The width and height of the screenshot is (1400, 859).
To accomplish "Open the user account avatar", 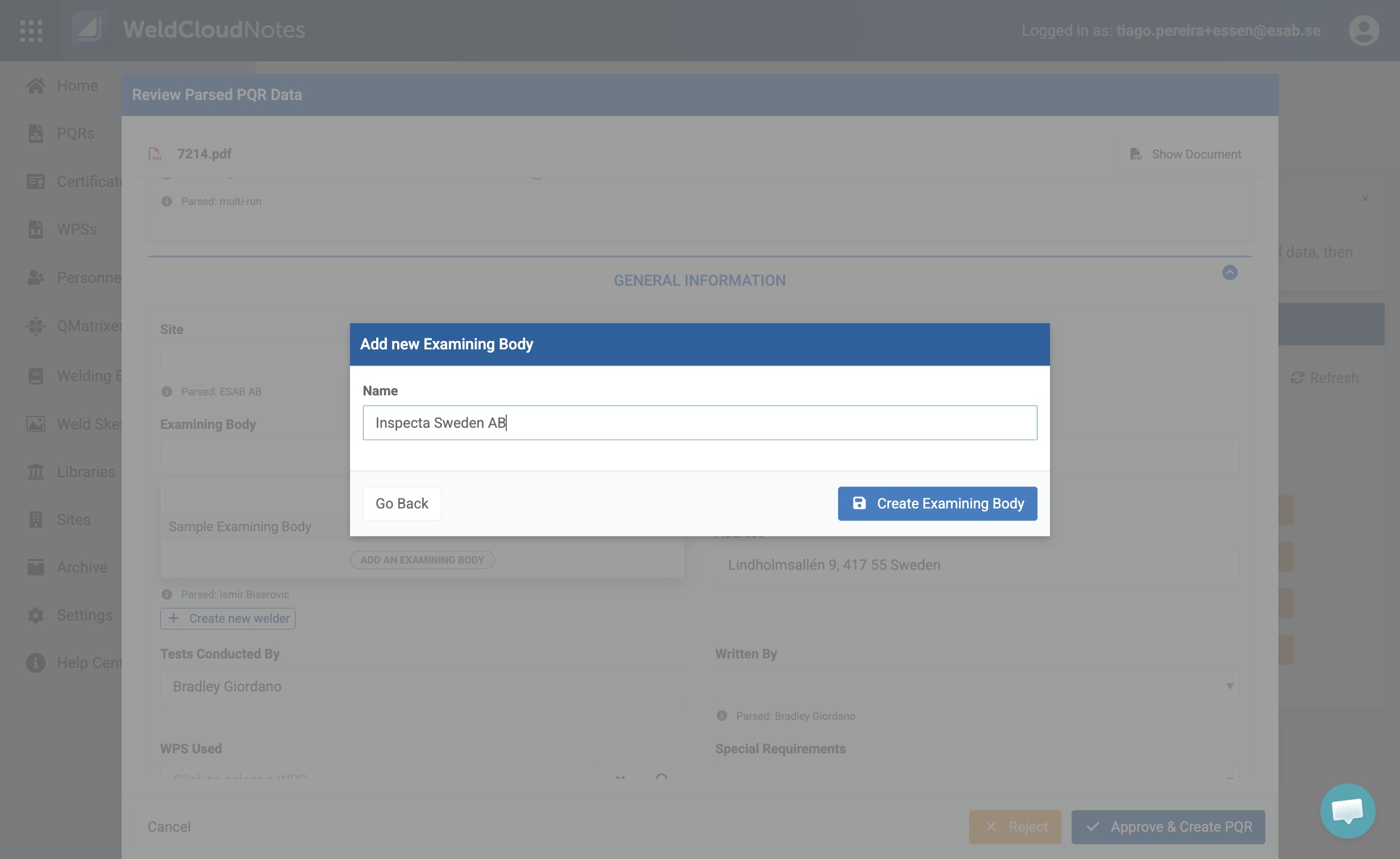I will [1364, 31].
